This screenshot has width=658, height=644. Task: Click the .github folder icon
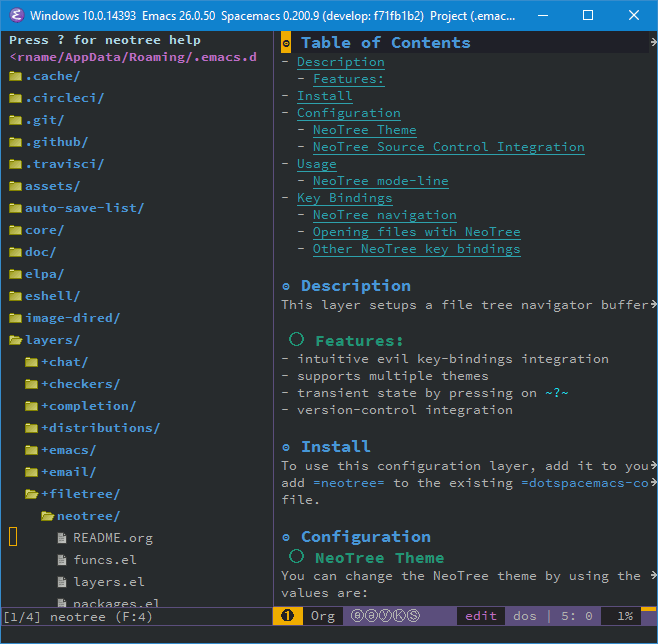16,142
